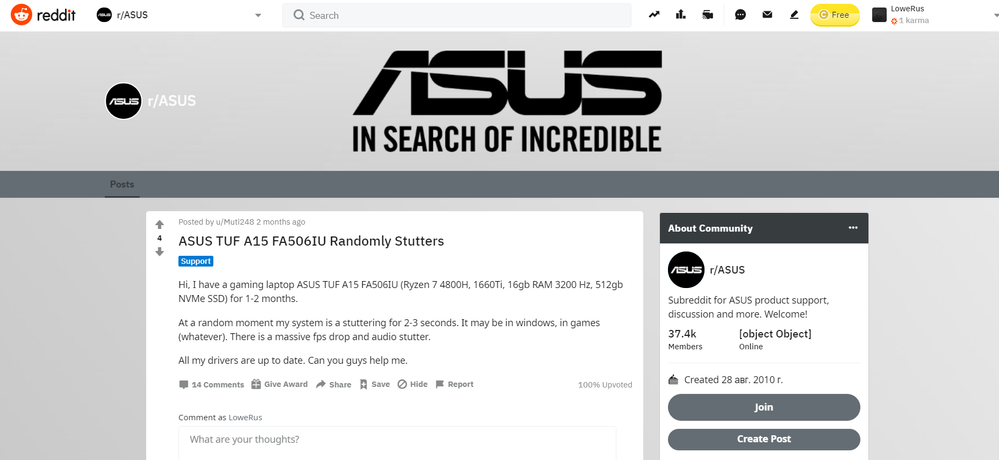Open the Popular trending arrow icon
The height and width of the screenshot is (460, 999).
point(654,15)
